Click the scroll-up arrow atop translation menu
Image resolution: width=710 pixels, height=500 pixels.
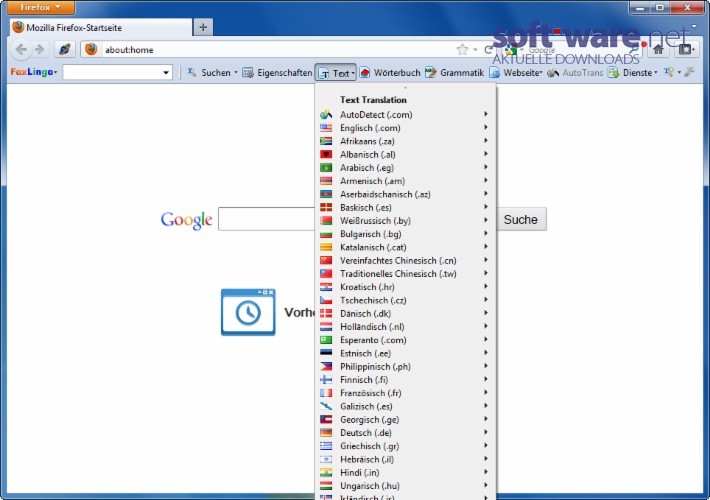(x=405, y=88)
